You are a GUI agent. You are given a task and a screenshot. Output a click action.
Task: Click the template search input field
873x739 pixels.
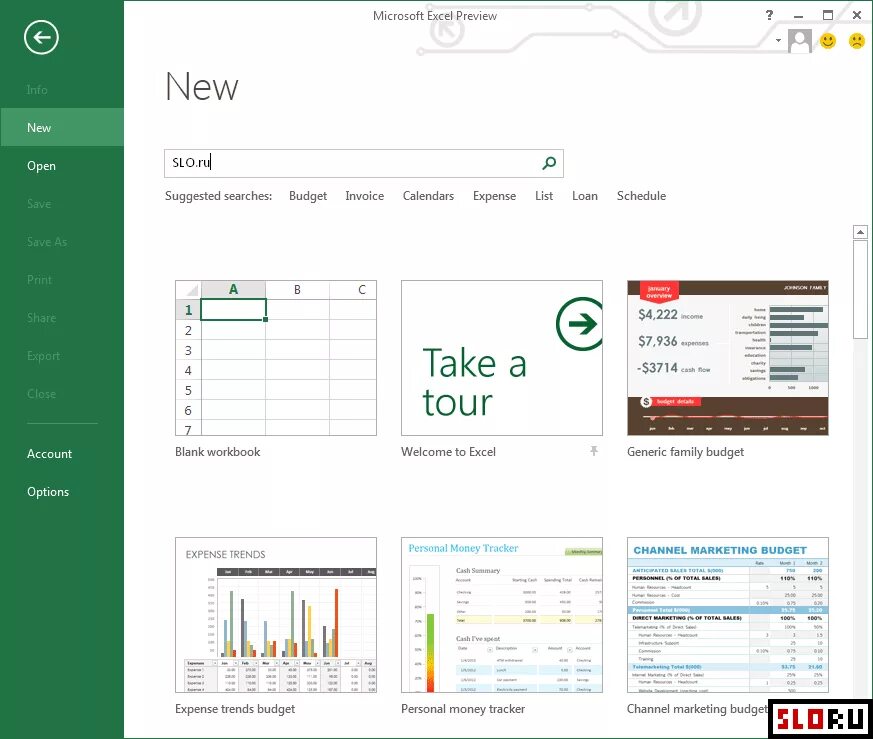364,163
